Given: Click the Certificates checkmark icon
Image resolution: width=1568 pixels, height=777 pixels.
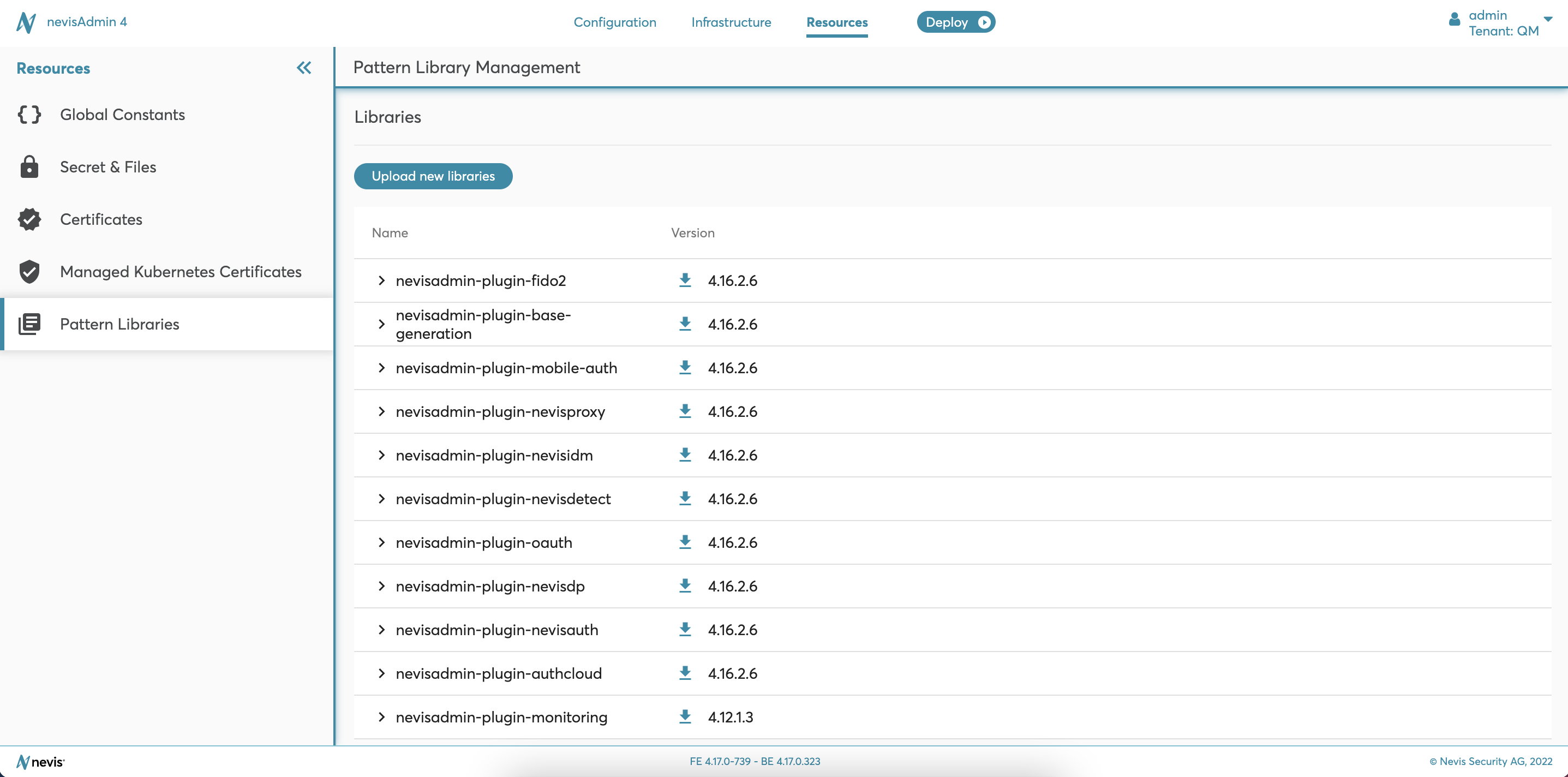Looking at the screenshot, I should pos(29,219).
